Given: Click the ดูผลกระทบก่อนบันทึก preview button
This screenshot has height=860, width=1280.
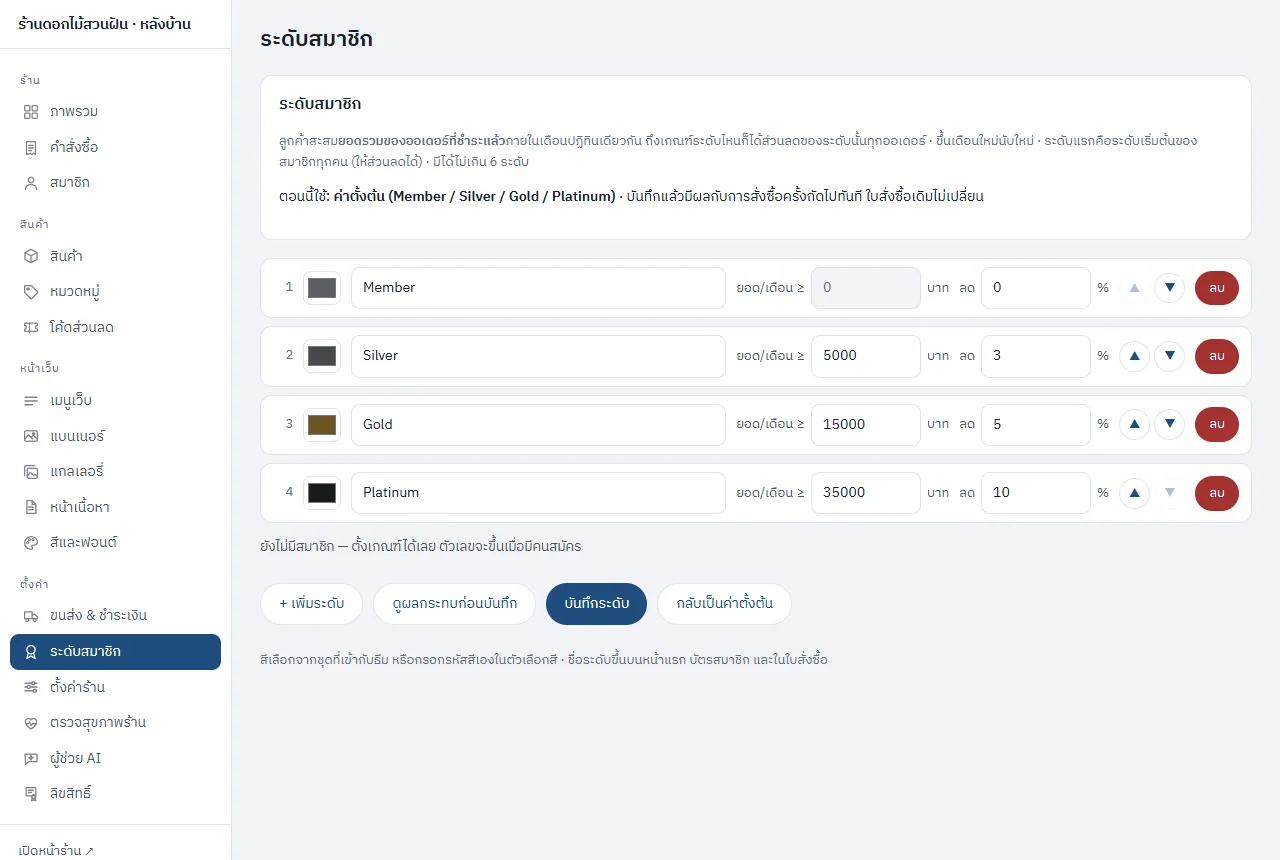Looking at the screenshot, I should 455,604.
